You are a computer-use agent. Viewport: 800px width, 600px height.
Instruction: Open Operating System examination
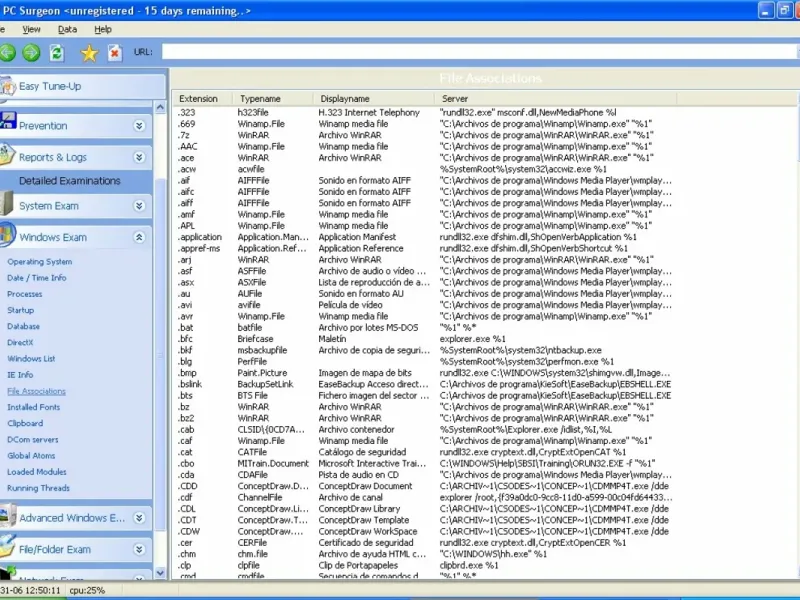[40, 262]
